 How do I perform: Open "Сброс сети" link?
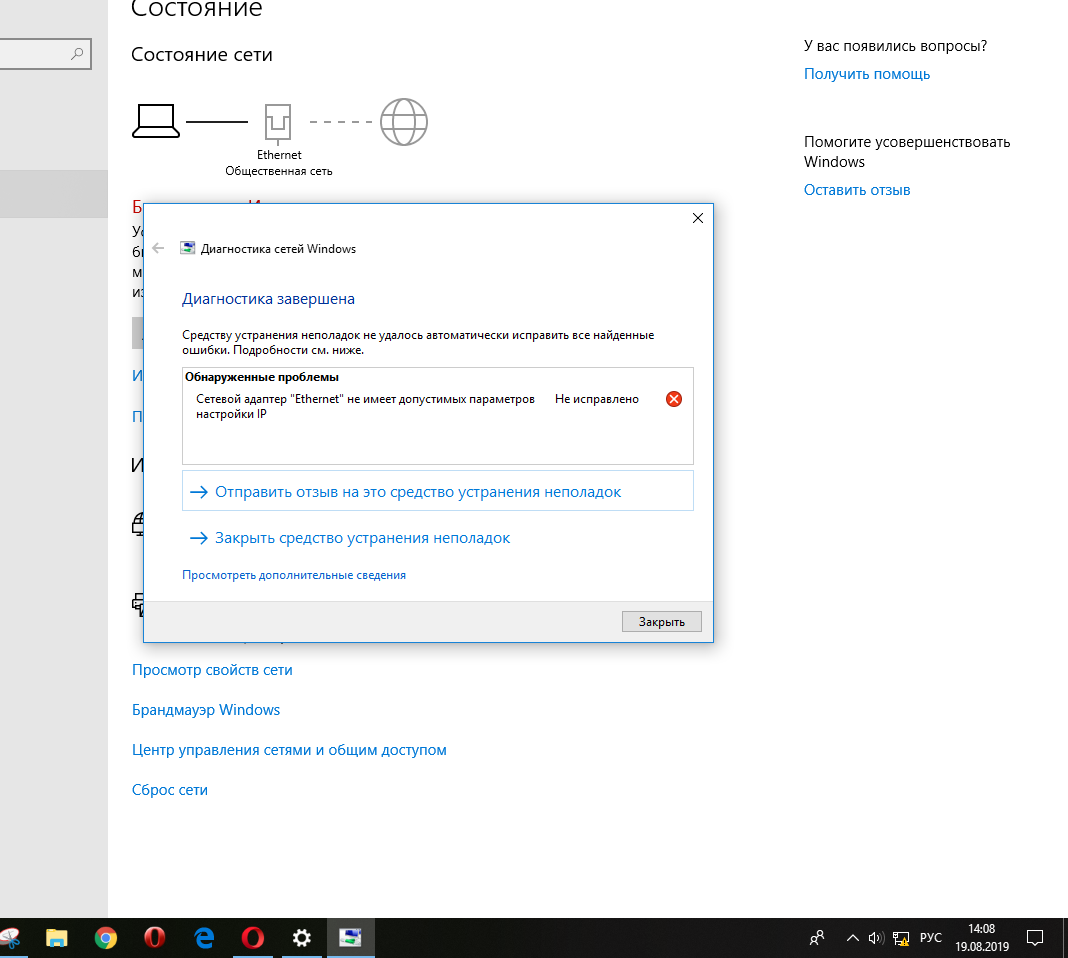(170, 790)
